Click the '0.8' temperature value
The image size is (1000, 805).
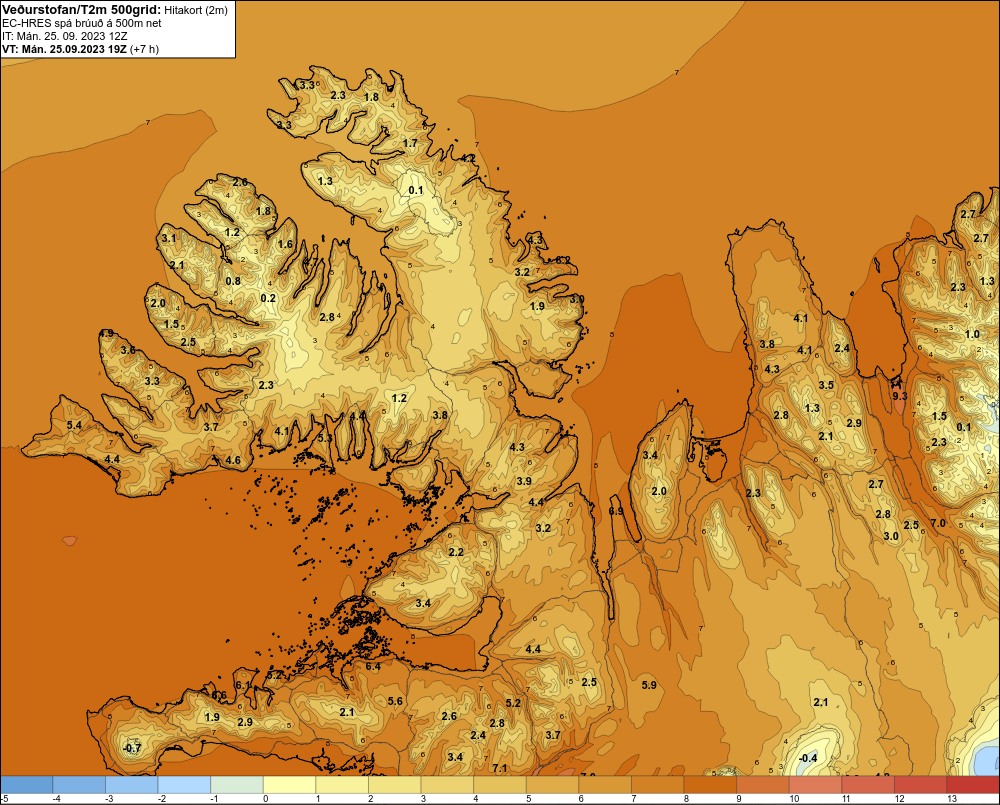(x=233, y=281)
